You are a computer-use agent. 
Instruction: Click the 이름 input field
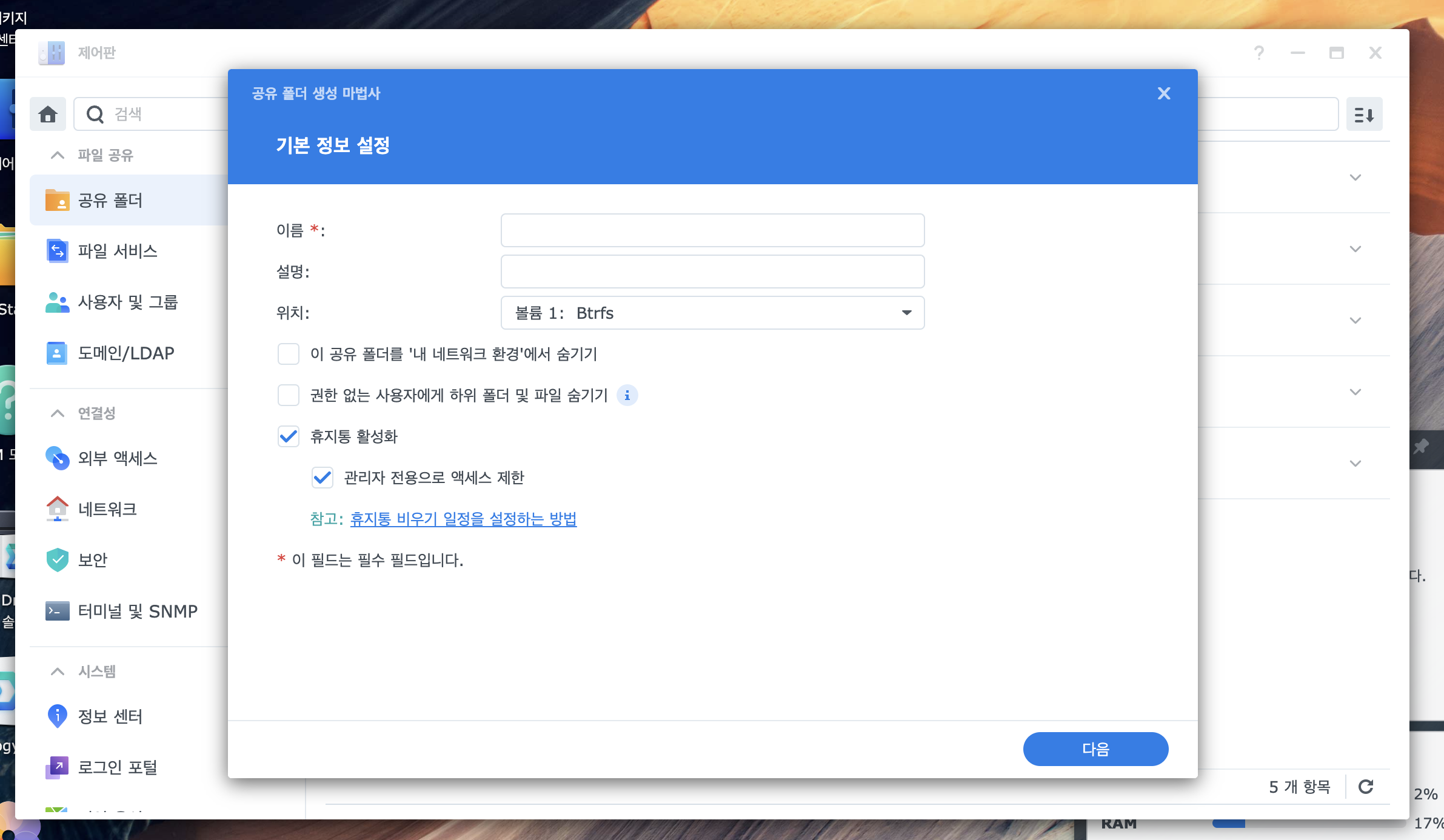(x=712, y=230)
